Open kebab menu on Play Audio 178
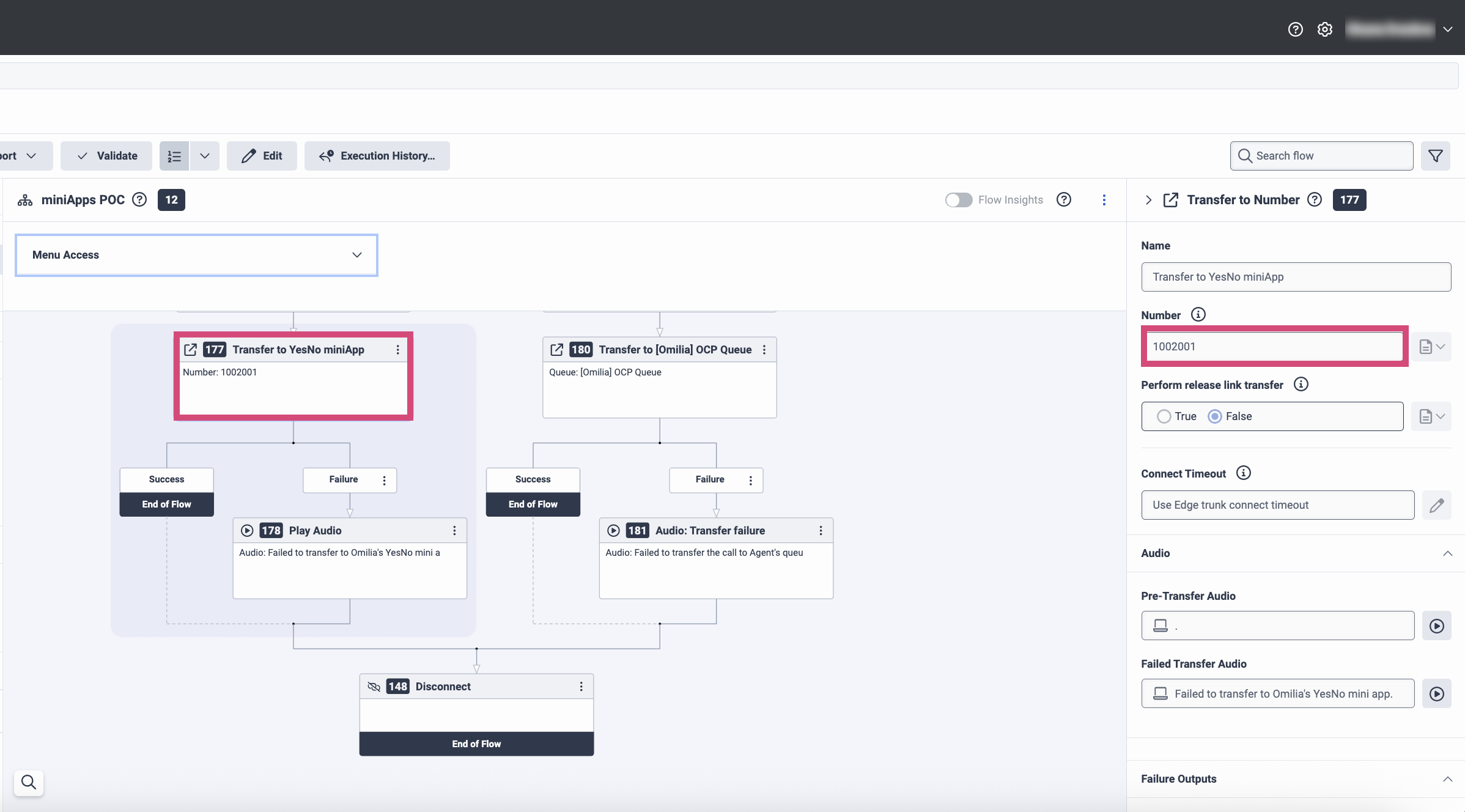 [454, 531]
